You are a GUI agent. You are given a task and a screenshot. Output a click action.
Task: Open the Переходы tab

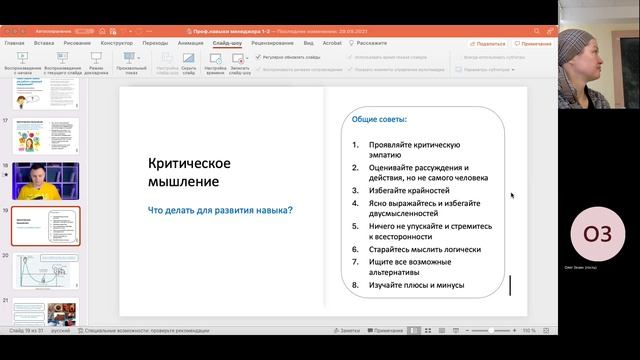pyautogui.click(x=155, y=43)
